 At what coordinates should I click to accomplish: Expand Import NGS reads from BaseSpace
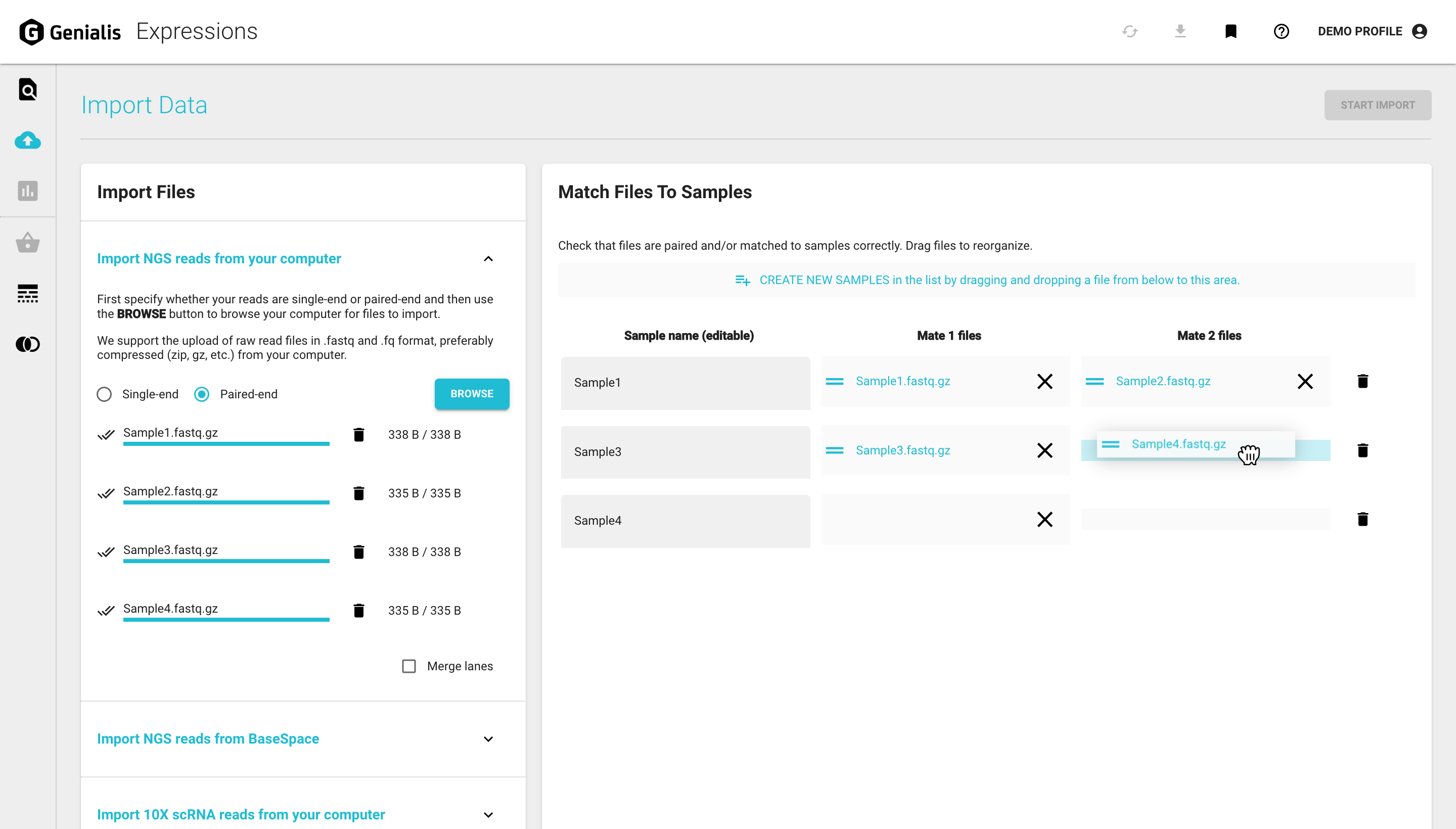point(488,739)
